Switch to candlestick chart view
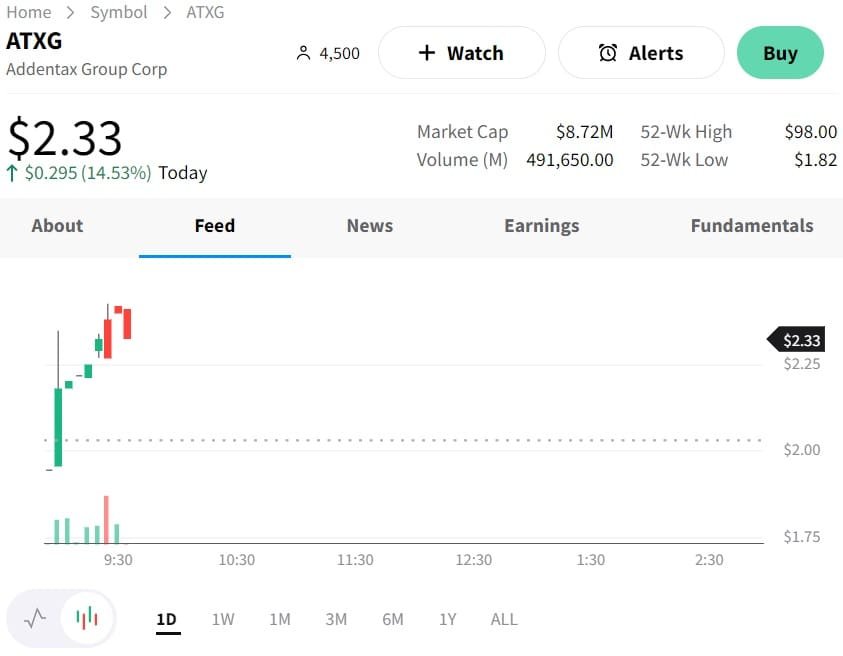The width and height of the screenshot is (843, 656). coord(88,618)
